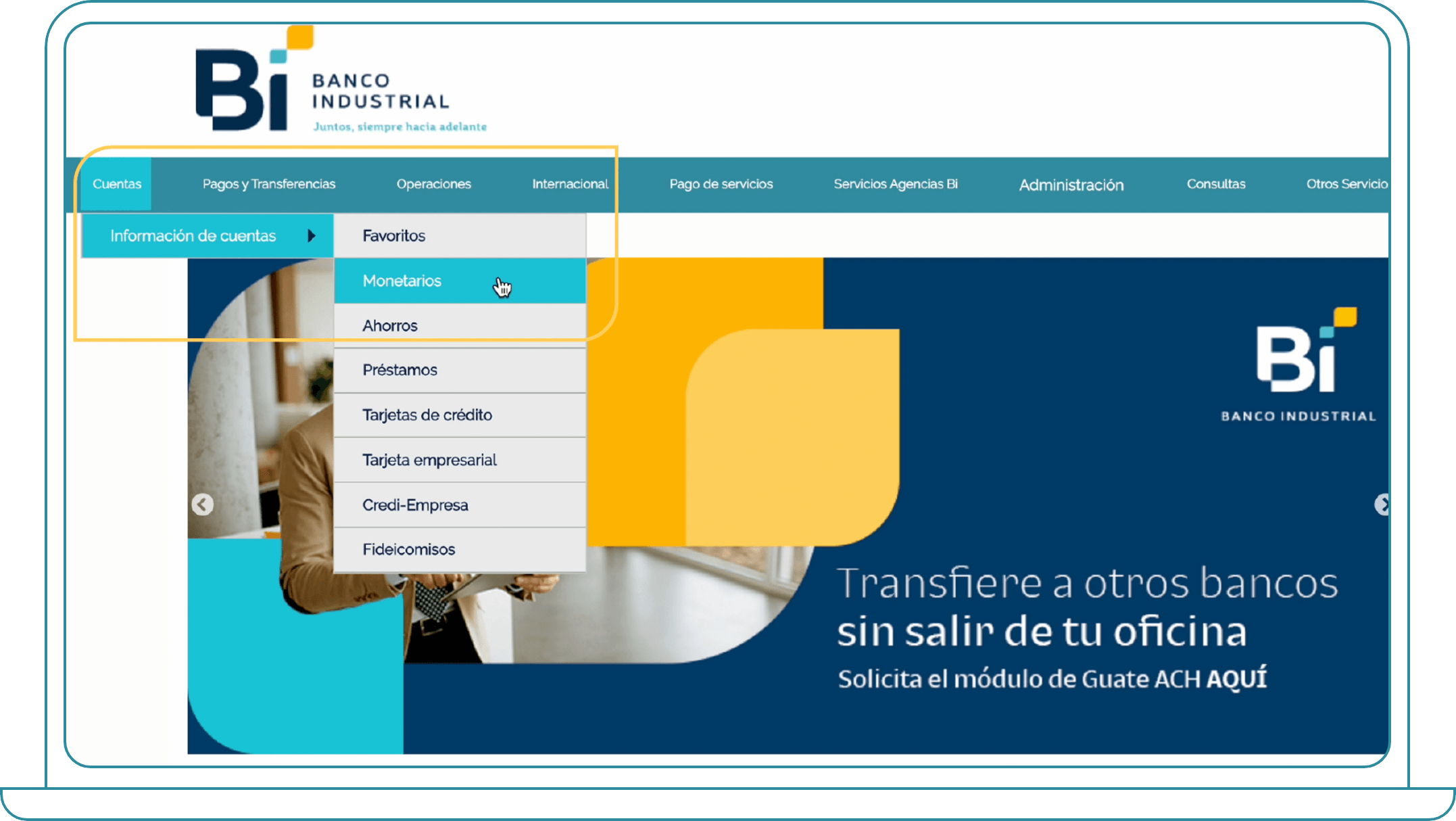Open the Administración menu
The width and height of the screenshot is (1456, 821).
[1071, 185]
